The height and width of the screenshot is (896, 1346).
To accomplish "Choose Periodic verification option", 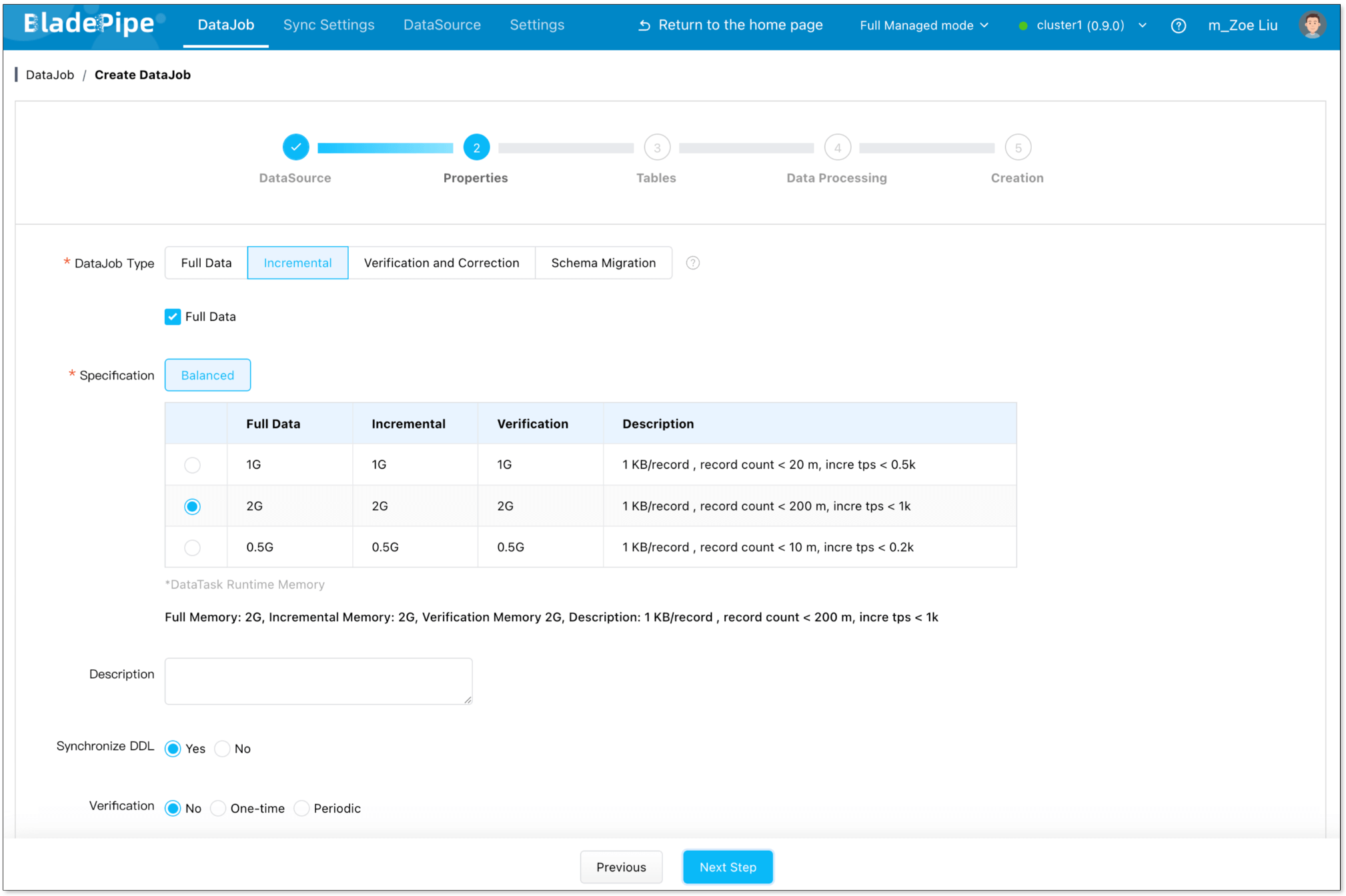I will pyautogui.click(x=302, y=808).
